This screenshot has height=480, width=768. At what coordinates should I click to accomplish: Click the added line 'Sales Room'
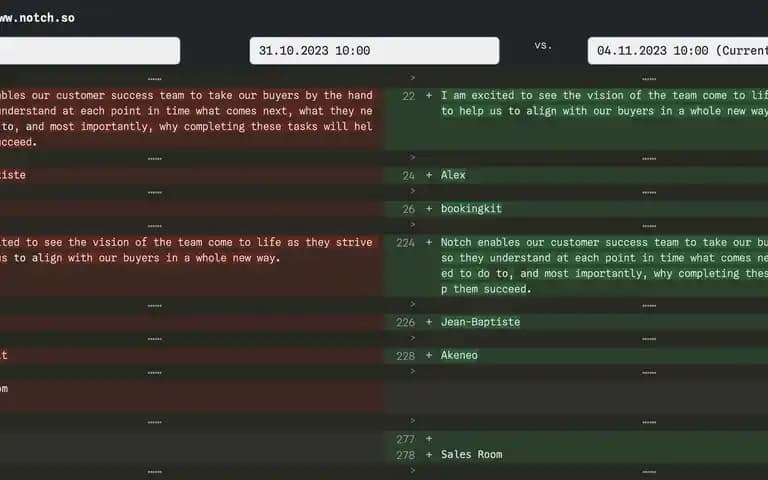(x=471, y=455)
